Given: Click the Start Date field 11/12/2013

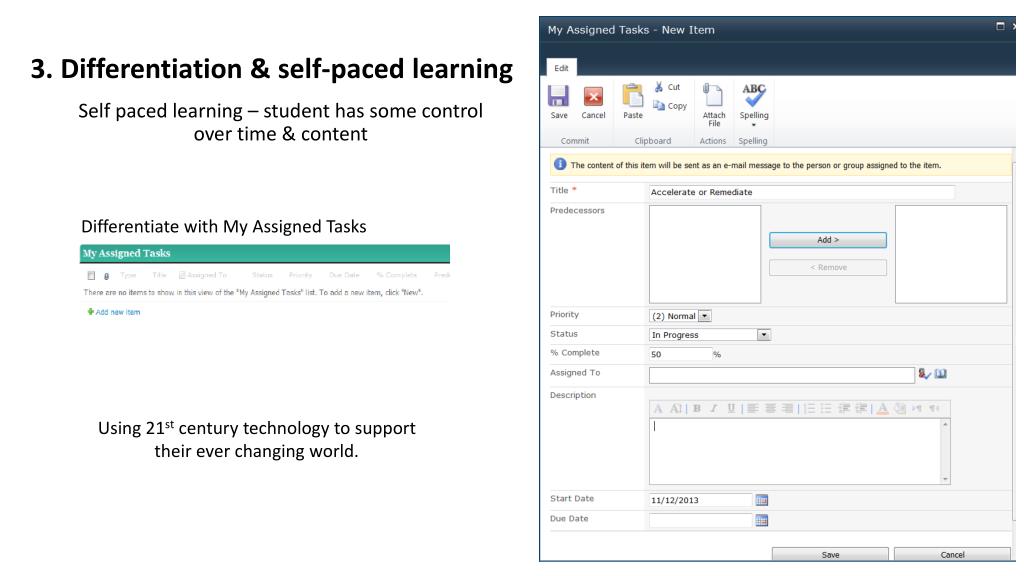Looking at the screenshot, I should (x=700, y=500).
